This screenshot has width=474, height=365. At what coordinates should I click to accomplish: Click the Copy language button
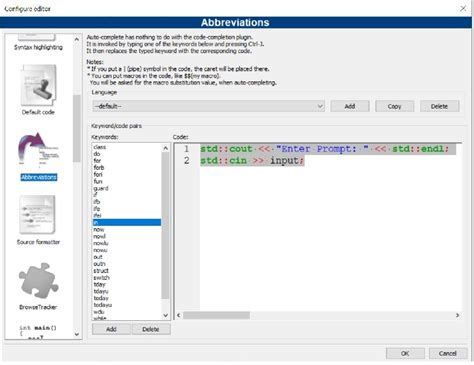pyautogui.click(x=394, y=106)
